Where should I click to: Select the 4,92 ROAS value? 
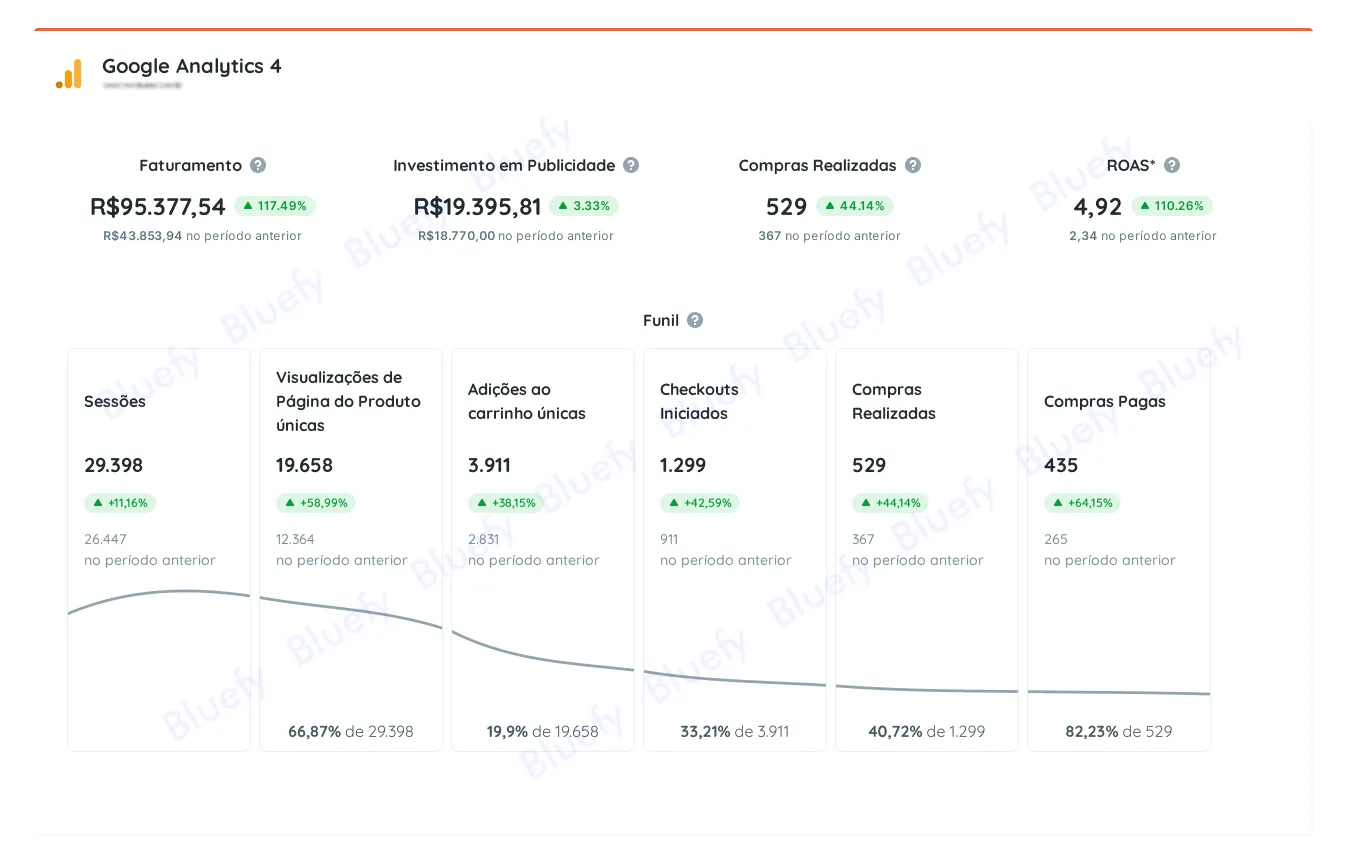point(1098,207)
